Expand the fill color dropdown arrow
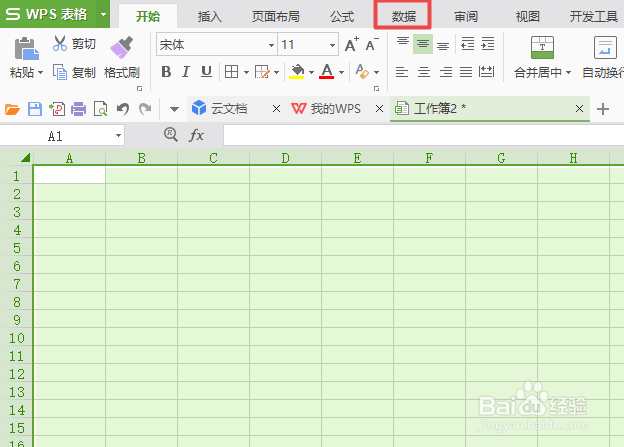Viewport: 624px width, 447px height. pos(311,72)
